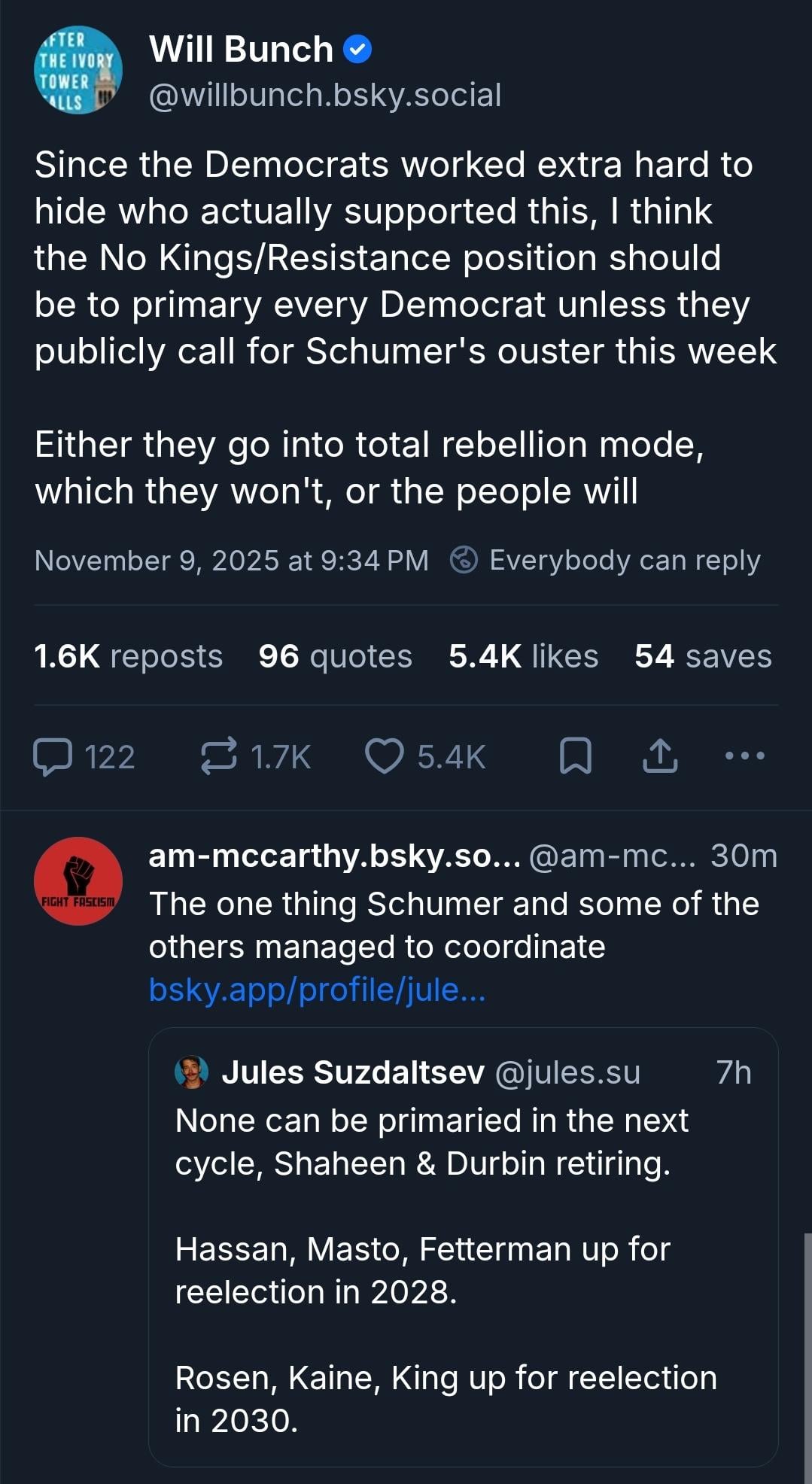812x1484 pixels.
Task: Like the post with heart icon
Action: coord(384,756)
